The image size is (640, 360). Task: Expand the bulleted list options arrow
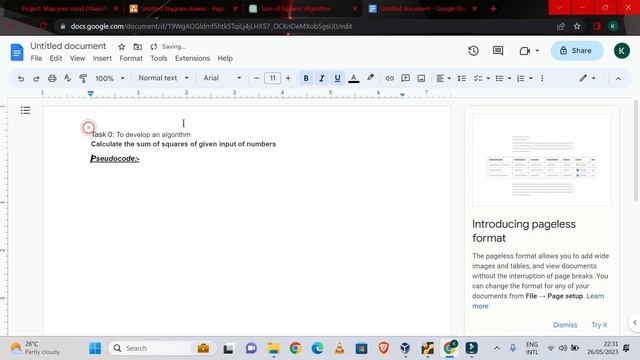tap(509, 78)
